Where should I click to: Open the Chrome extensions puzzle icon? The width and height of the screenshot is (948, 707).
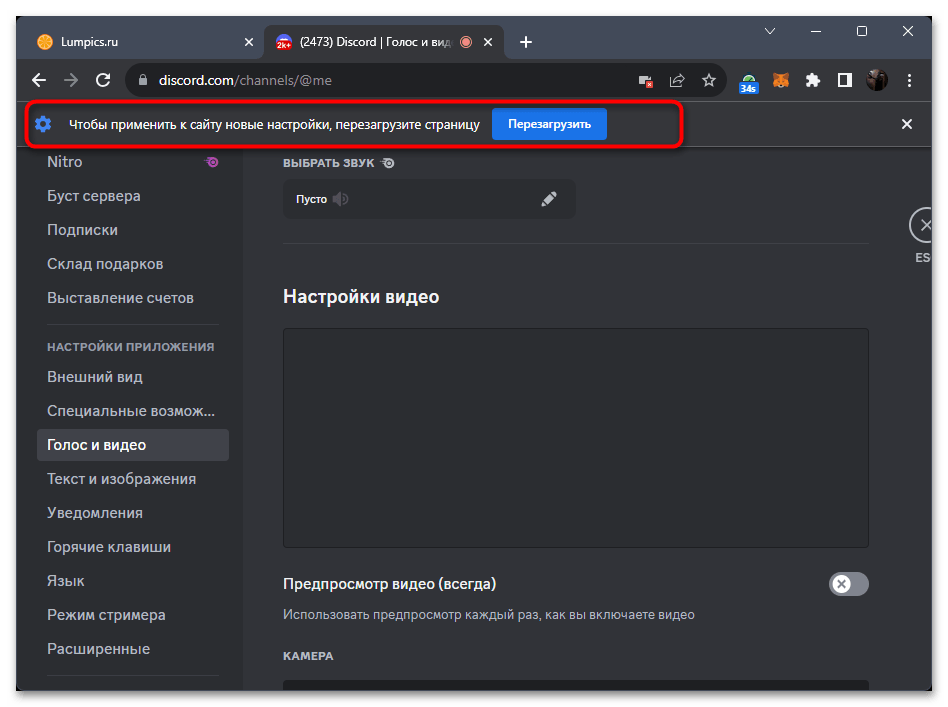(812, 80)
